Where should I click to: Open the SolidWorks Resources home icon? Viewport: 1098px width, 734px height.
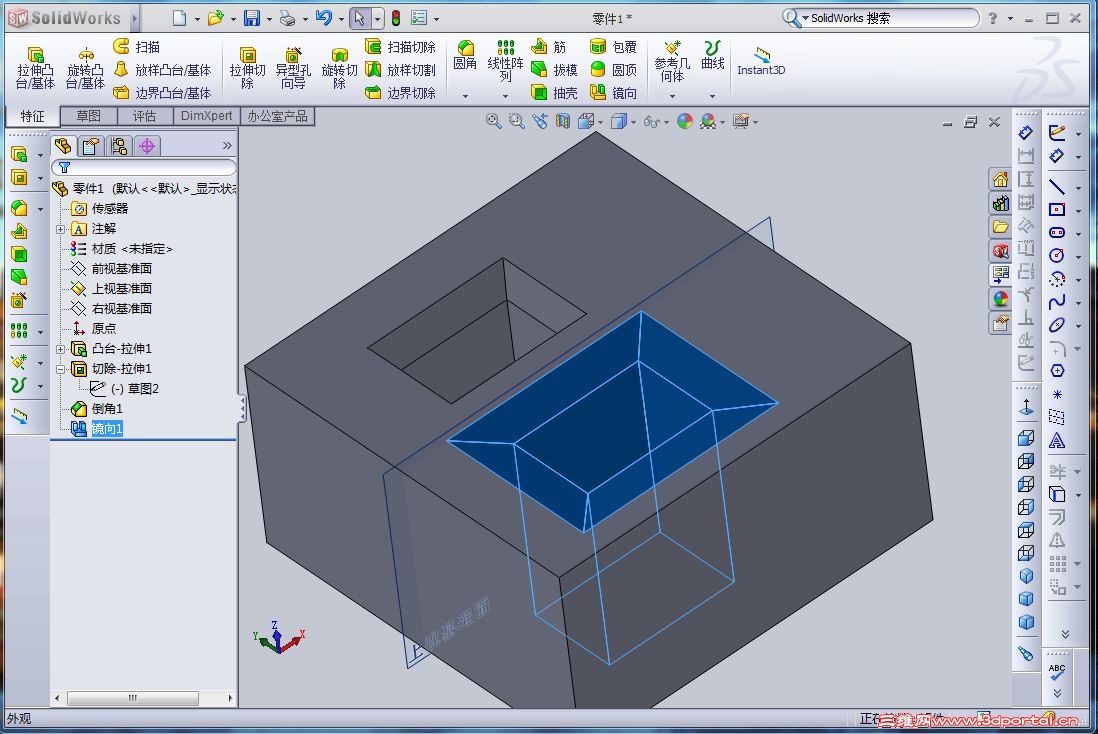point(1000,179)
